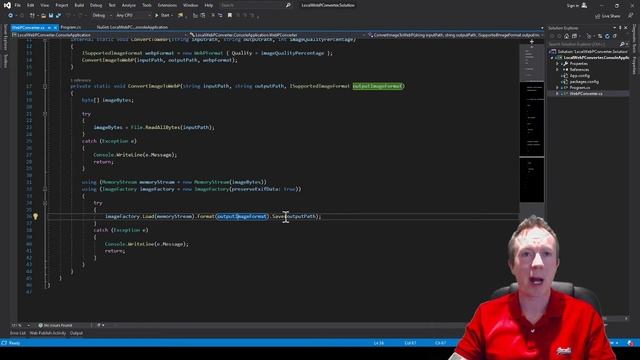This screenshot has width=640, height=360.
Task: Click the Save All icon
Action: [x=58, y=16]
